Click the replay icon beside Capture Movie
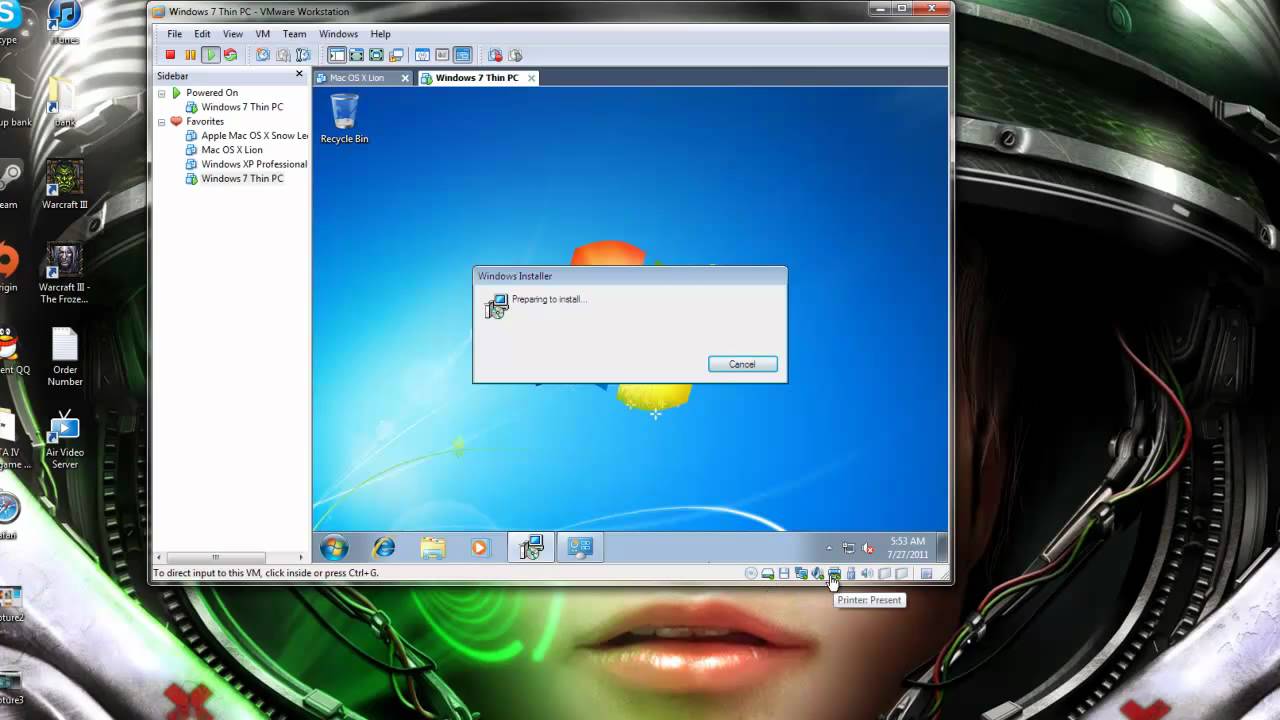Image resolution: width=1280 pixels, height=720 pixels. pos(515,55)
